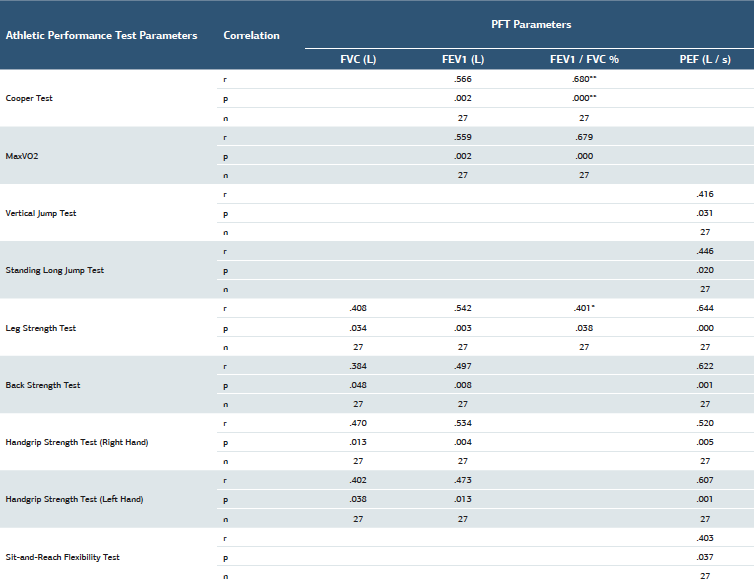Viewport: 754px width, 583px height.
Task: Select the MaxVO2 value ".679"
Action: pos(584,137)
